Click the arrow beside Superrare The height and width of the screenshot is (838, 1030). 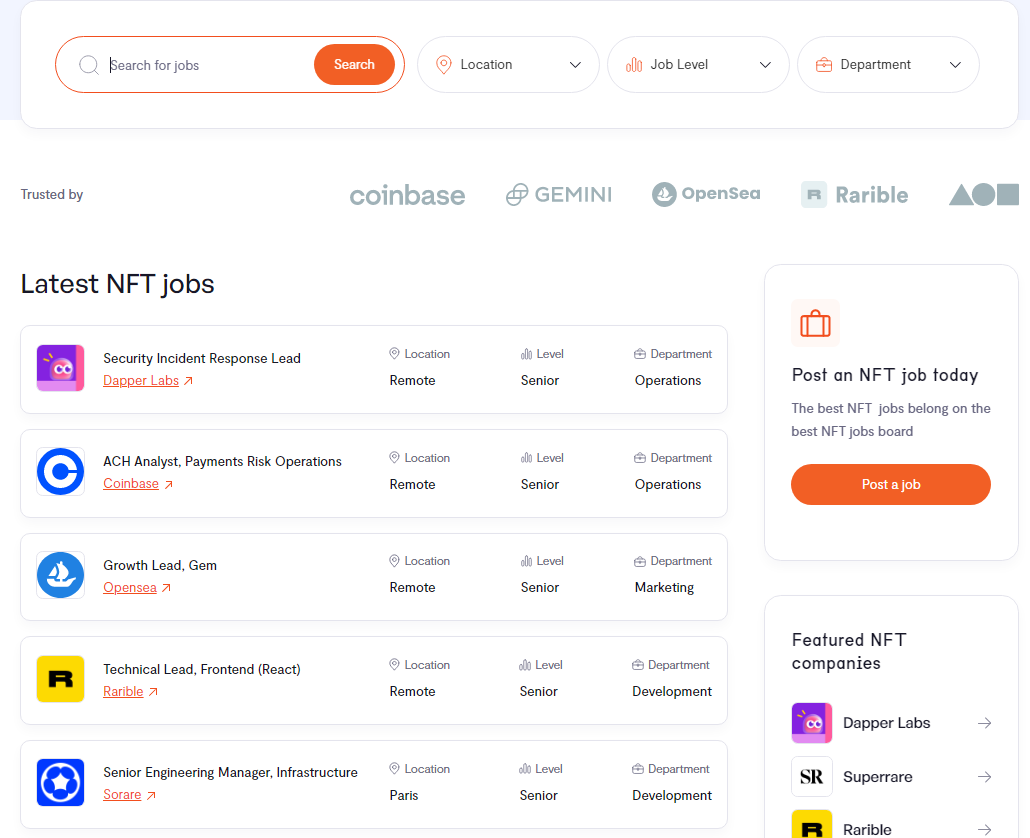pos(984,777)
